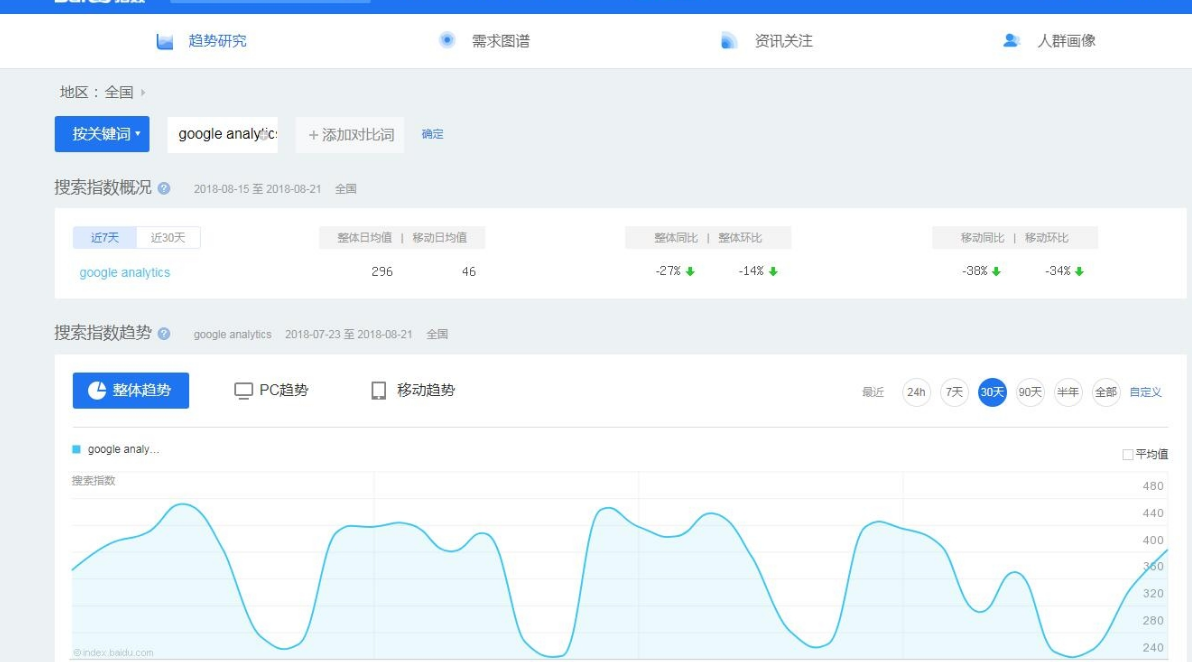Viewport: 1192px width, 662px height.
Task: Enable the 平均值 checkbox
Action: coord(1128,454)
